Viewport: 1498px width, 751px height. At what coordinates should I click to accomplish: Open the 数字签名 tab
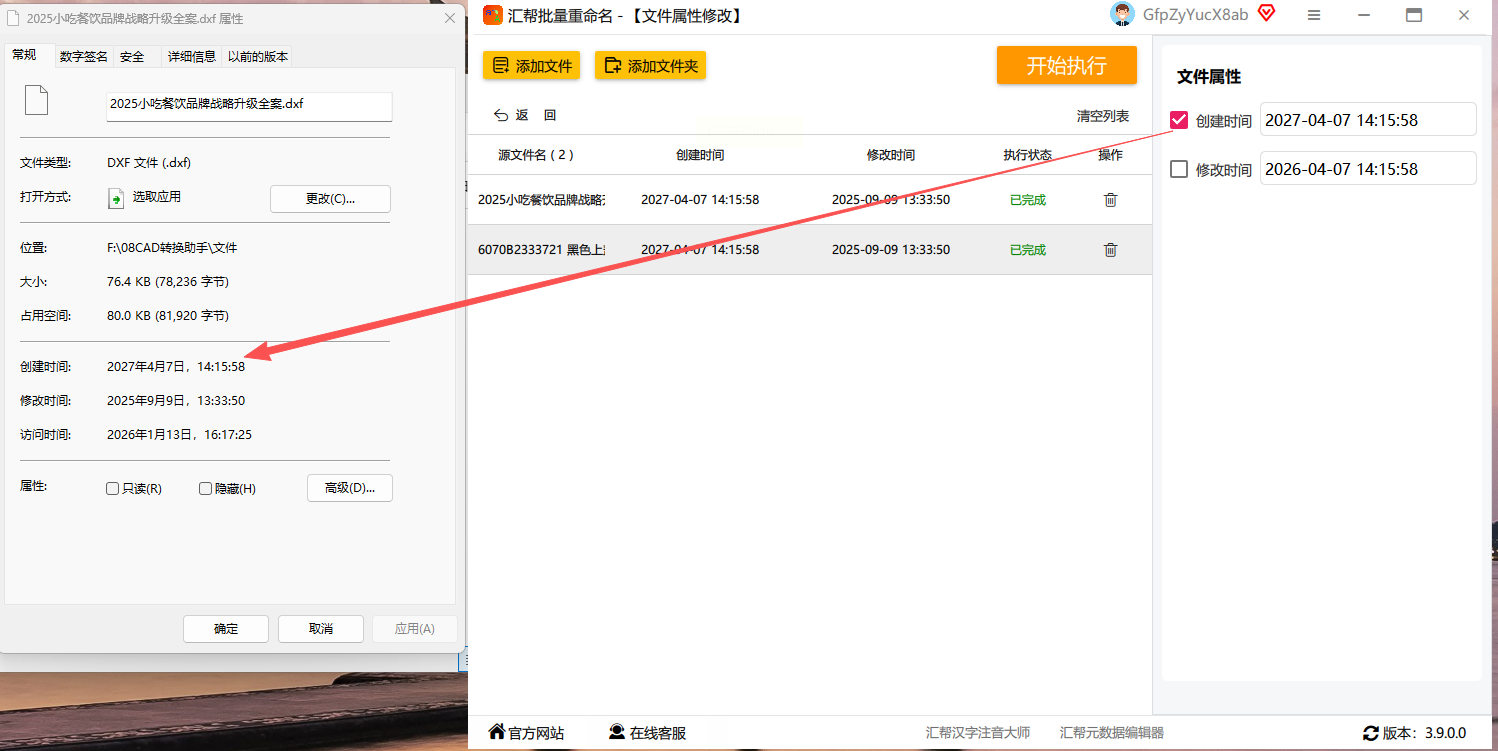83,57
